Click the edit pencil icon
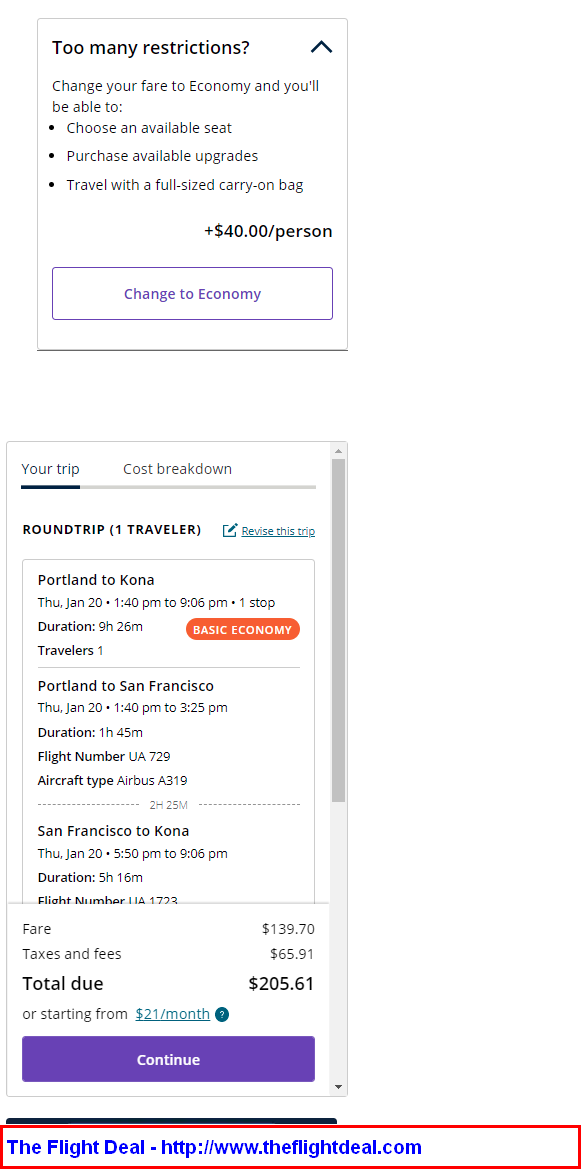Viewport: 581px width, 1169px height. coord(230,530)
